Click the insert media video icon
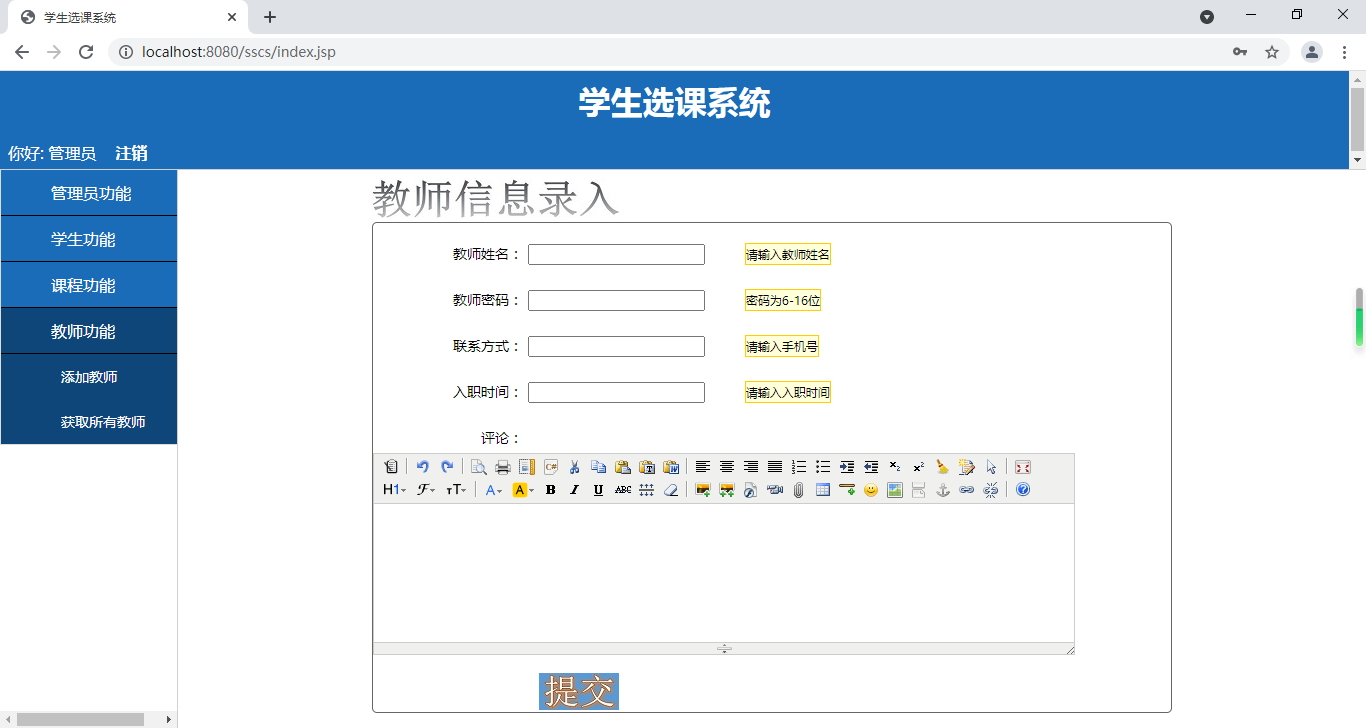 (x=775, y=490)
